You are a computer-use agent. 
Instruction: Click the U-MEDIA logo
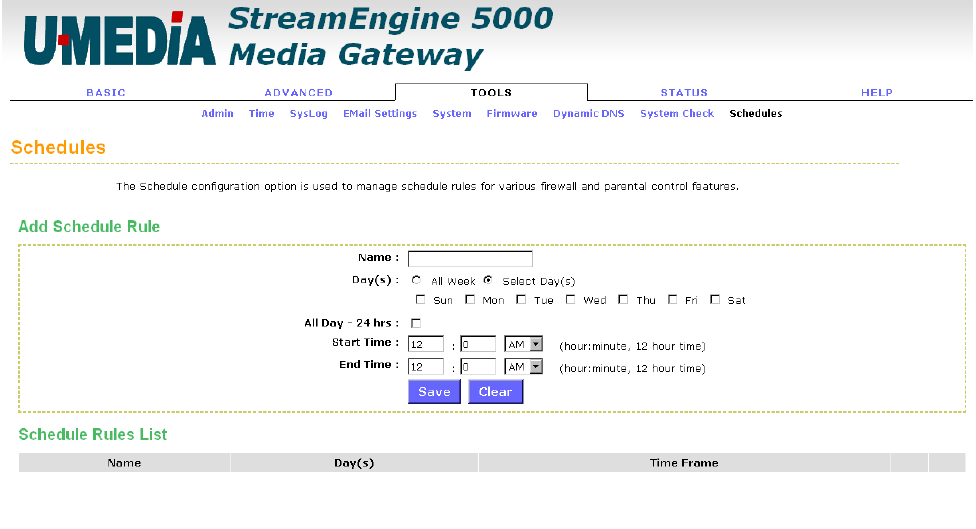[120, 39]
